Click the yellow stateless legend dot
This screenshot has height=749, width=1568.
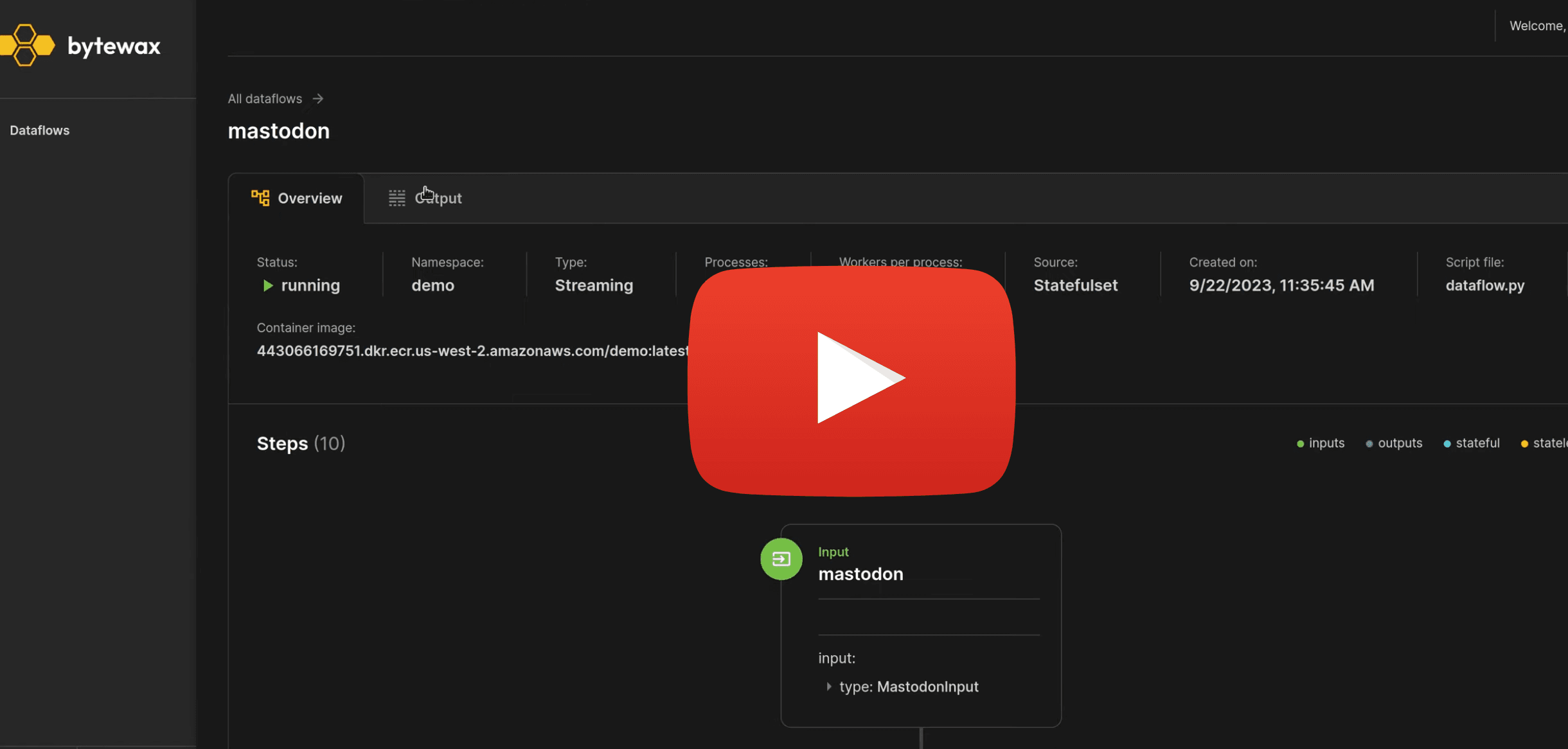coord(1524,444)
